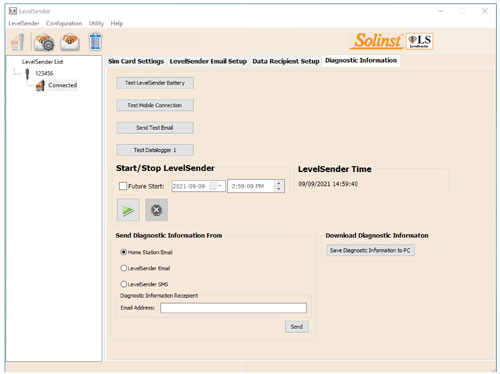This screenshot has width=500, height=374.
Task: Click the LevelSender List header text
Action: point(42,62)
